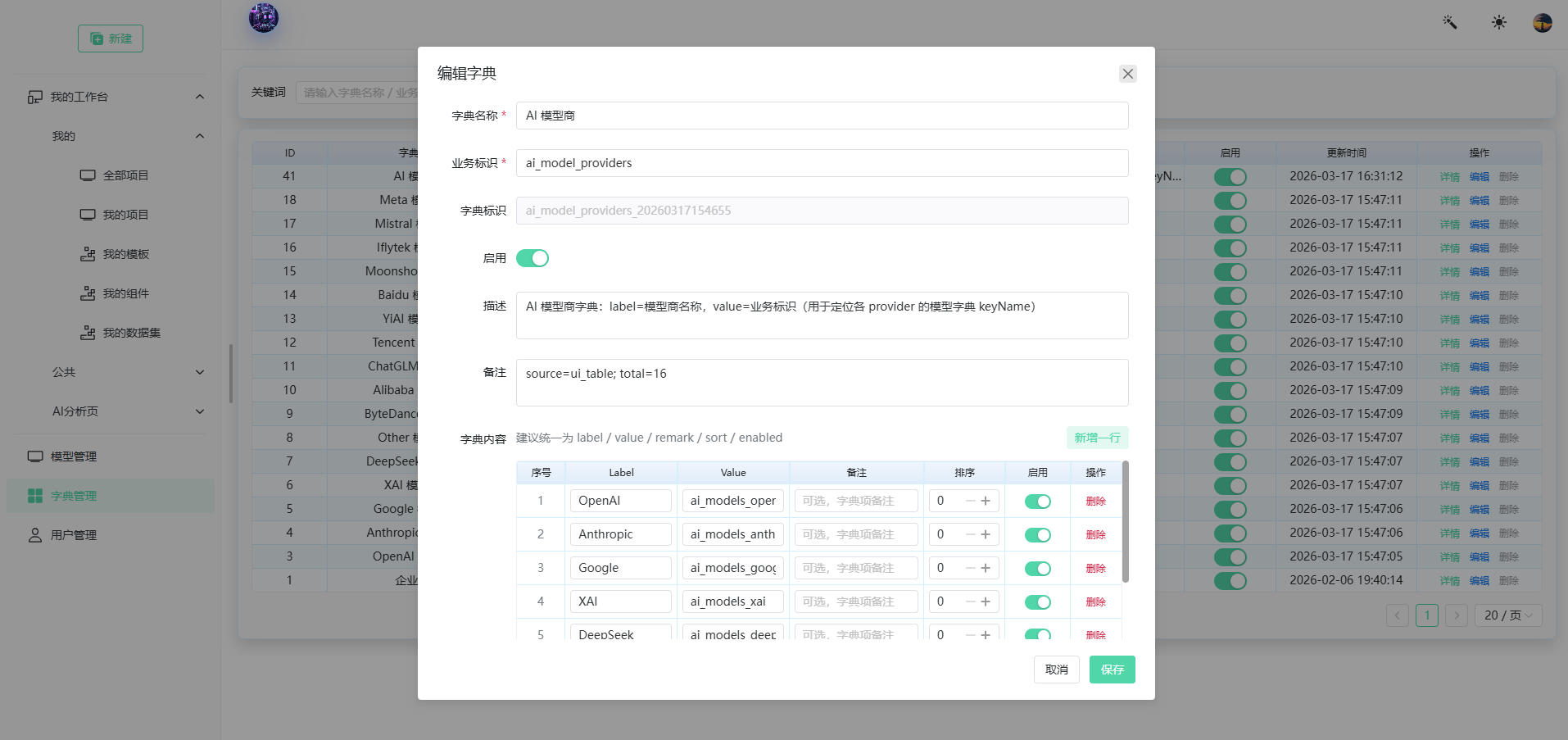Click the 取消 button
The width and height of the screenshot is (1568, 740).
pyautogui.click(x=1057, y=670)
